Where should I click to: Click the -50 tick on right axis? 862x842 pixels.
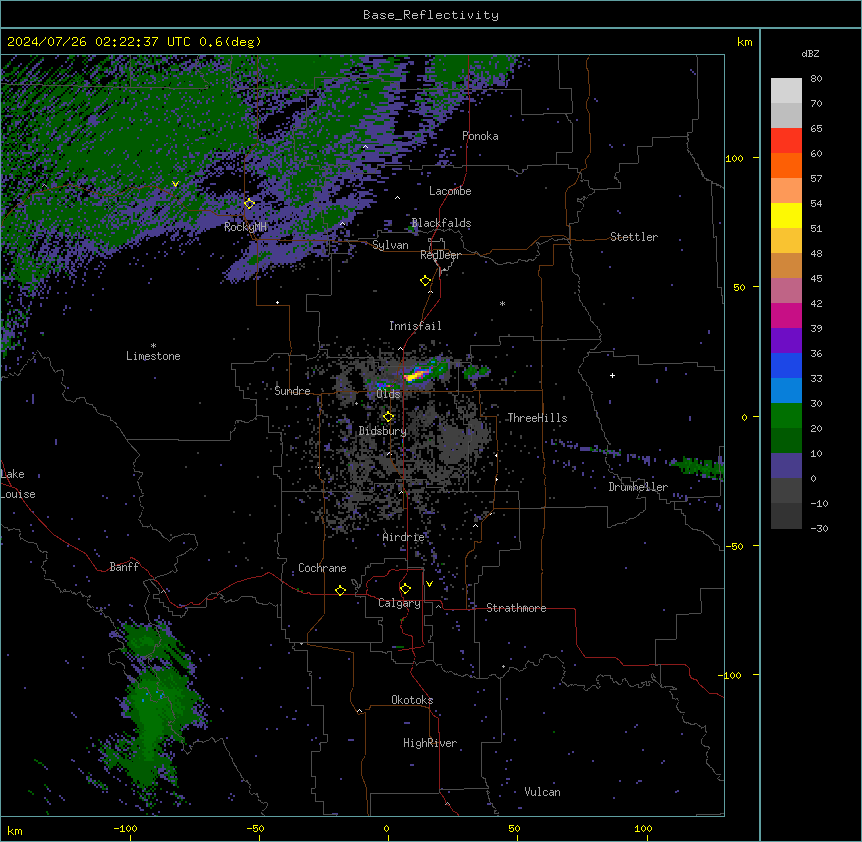tap(734, 546)
